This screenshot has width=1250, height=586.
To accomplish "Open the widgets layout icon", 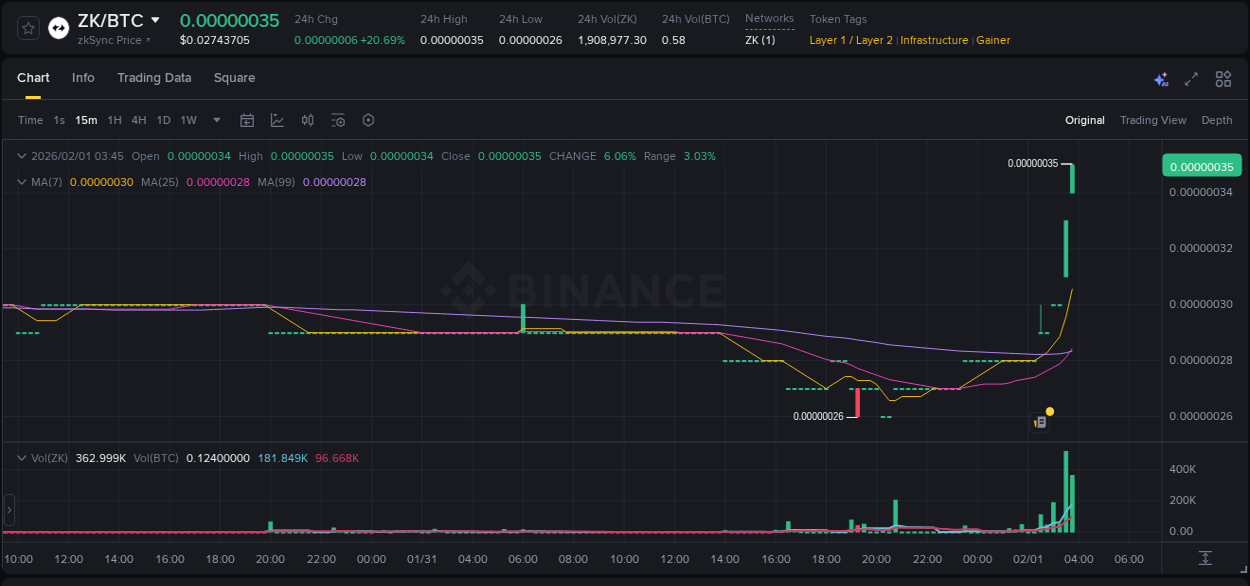I will coord(1223,78).
